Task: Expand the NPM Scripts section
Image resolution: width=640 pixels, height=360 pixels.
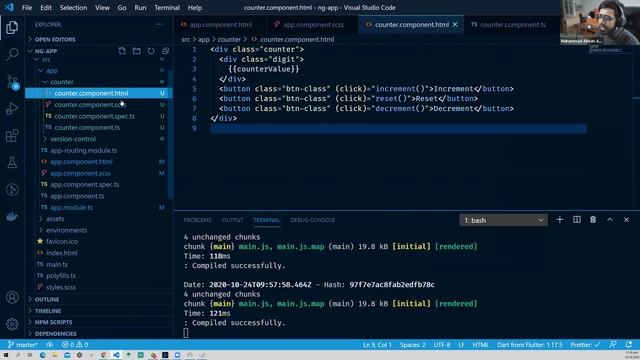Action: click(x=53, y=322)
